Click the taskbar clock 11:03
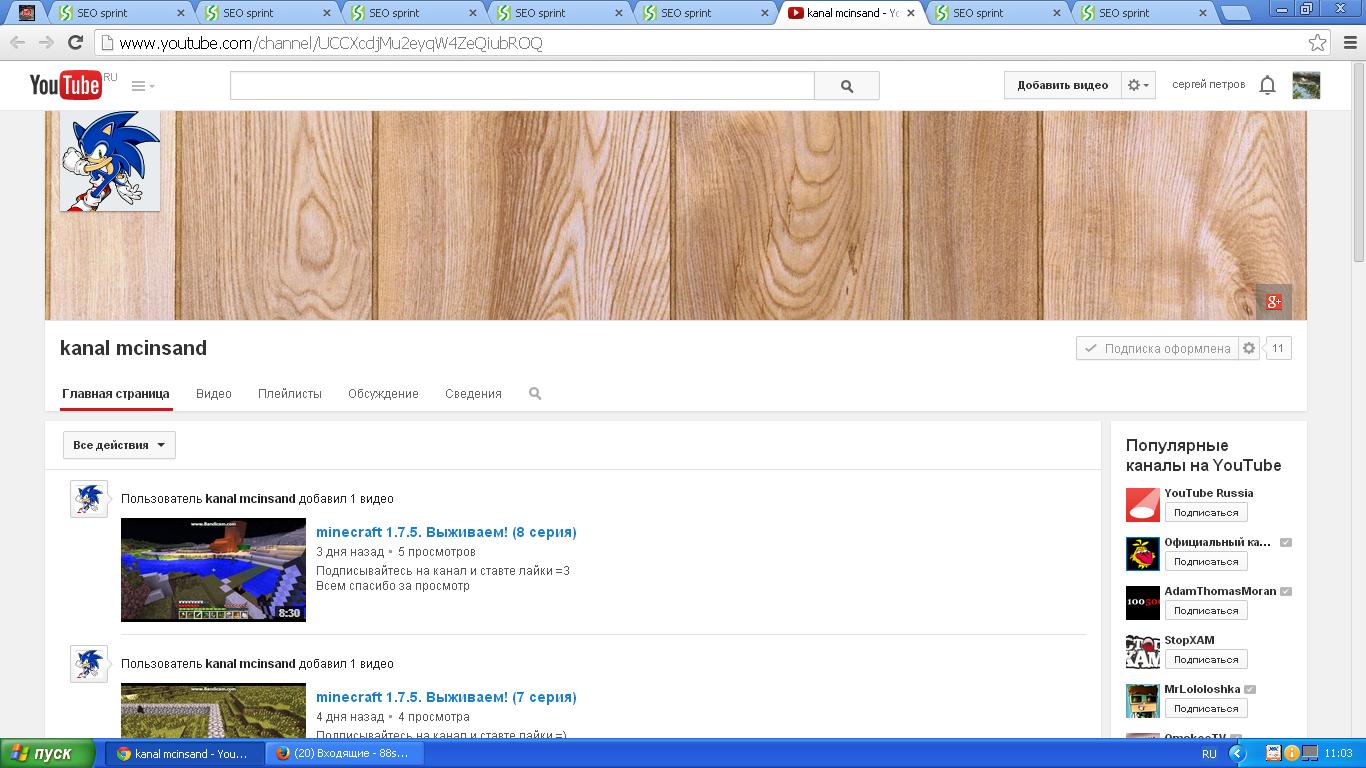The height and width of the screenshot is (768, 1366). 1338,754
